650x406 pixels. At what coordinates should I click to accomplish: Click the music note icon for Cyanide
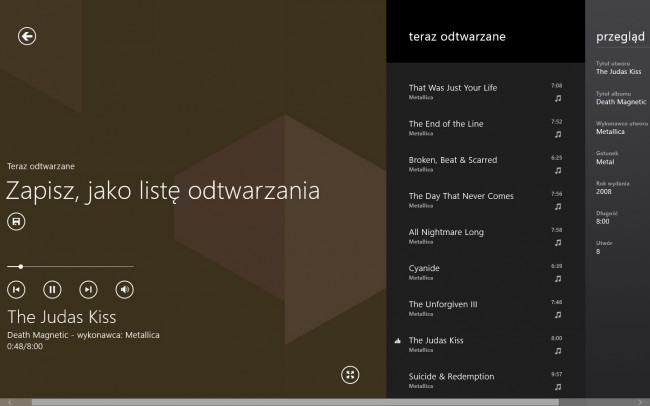click(558, 279)
